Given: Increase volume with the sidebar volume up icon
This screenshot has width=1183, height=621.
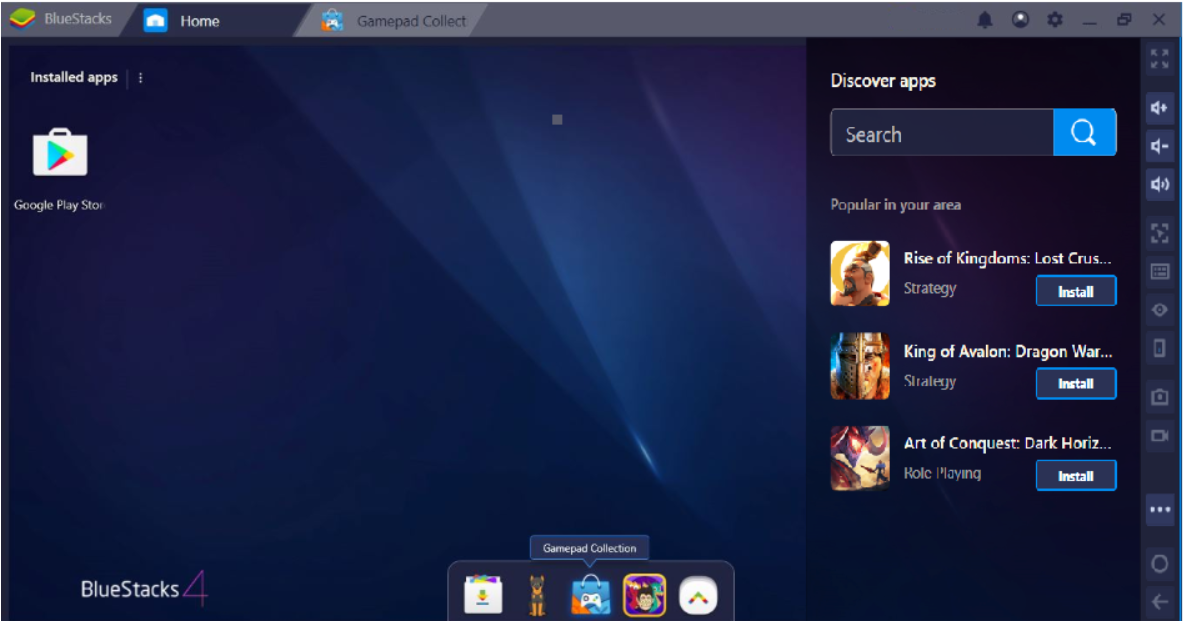Looking at the screenshot, I should pyautogui.click(x=1160, y=108).
